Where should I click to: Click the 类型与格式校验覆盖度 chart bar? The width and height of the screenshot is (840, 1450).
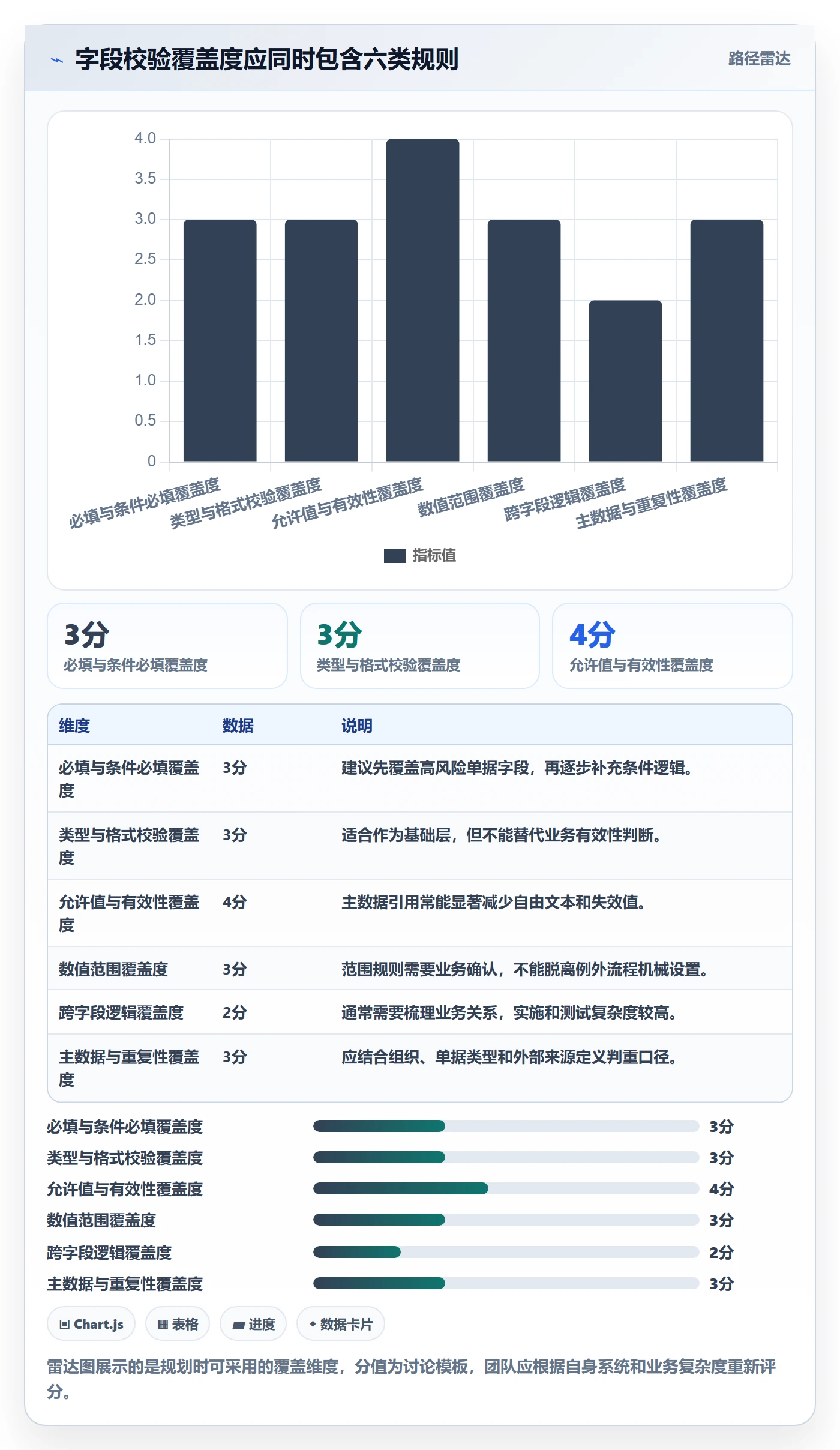(x=321, y=340)
